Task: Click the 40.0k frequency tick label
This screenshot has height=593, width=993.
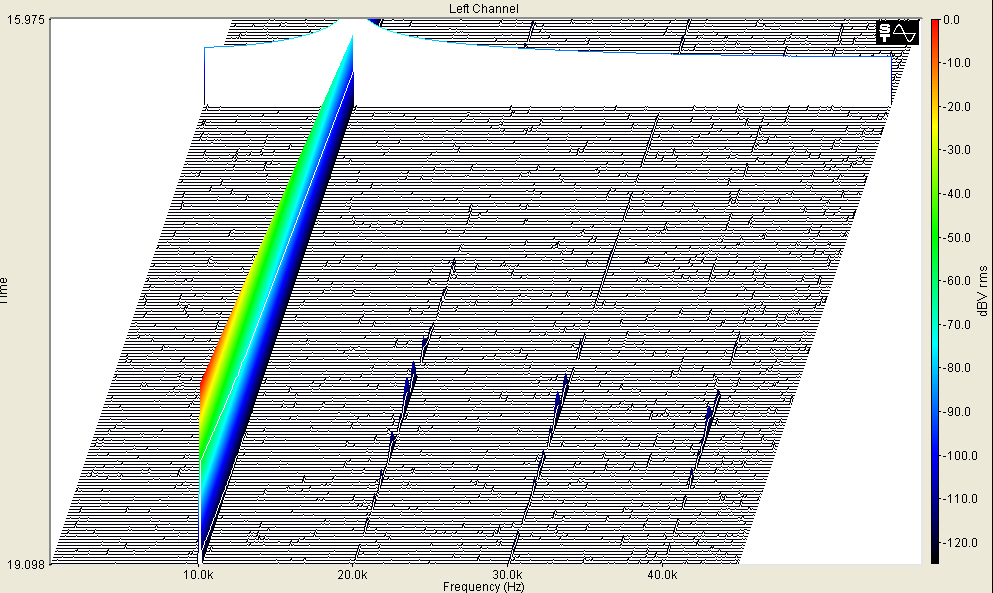Action: pyautogui.click(x=662, y=575)
